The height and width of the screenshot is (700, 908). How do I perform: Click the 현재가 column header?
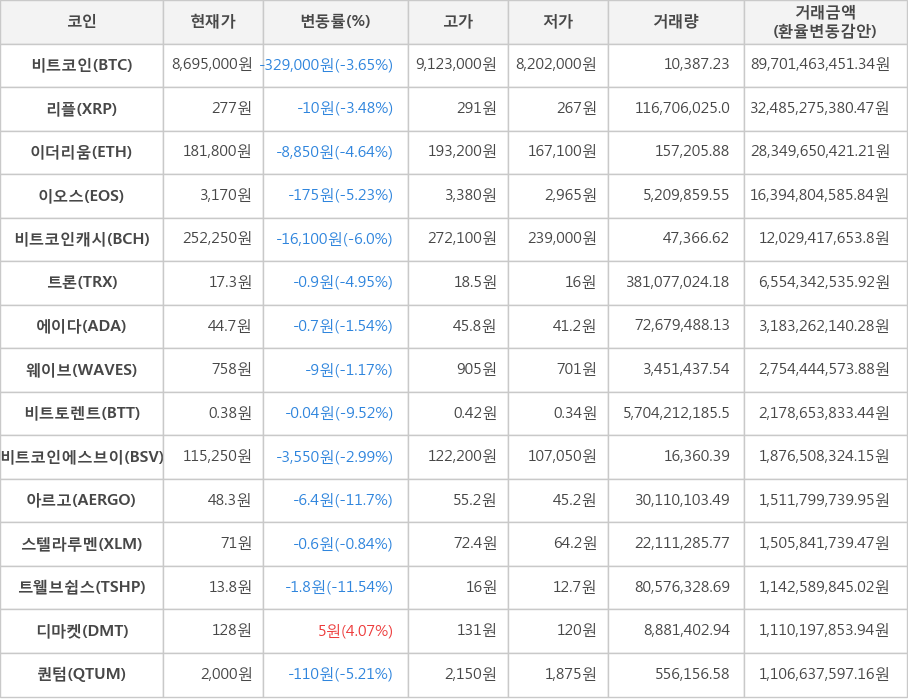click(213, 22)
